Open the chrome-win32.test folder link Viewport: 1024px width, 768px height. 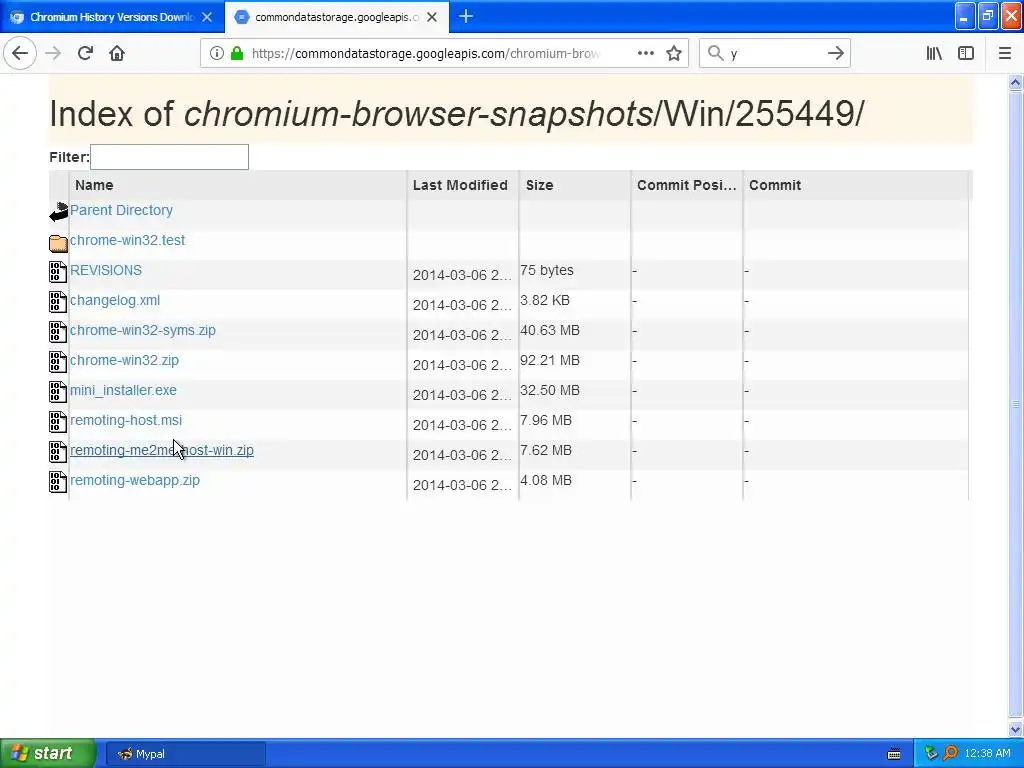[x=127, y=240]
